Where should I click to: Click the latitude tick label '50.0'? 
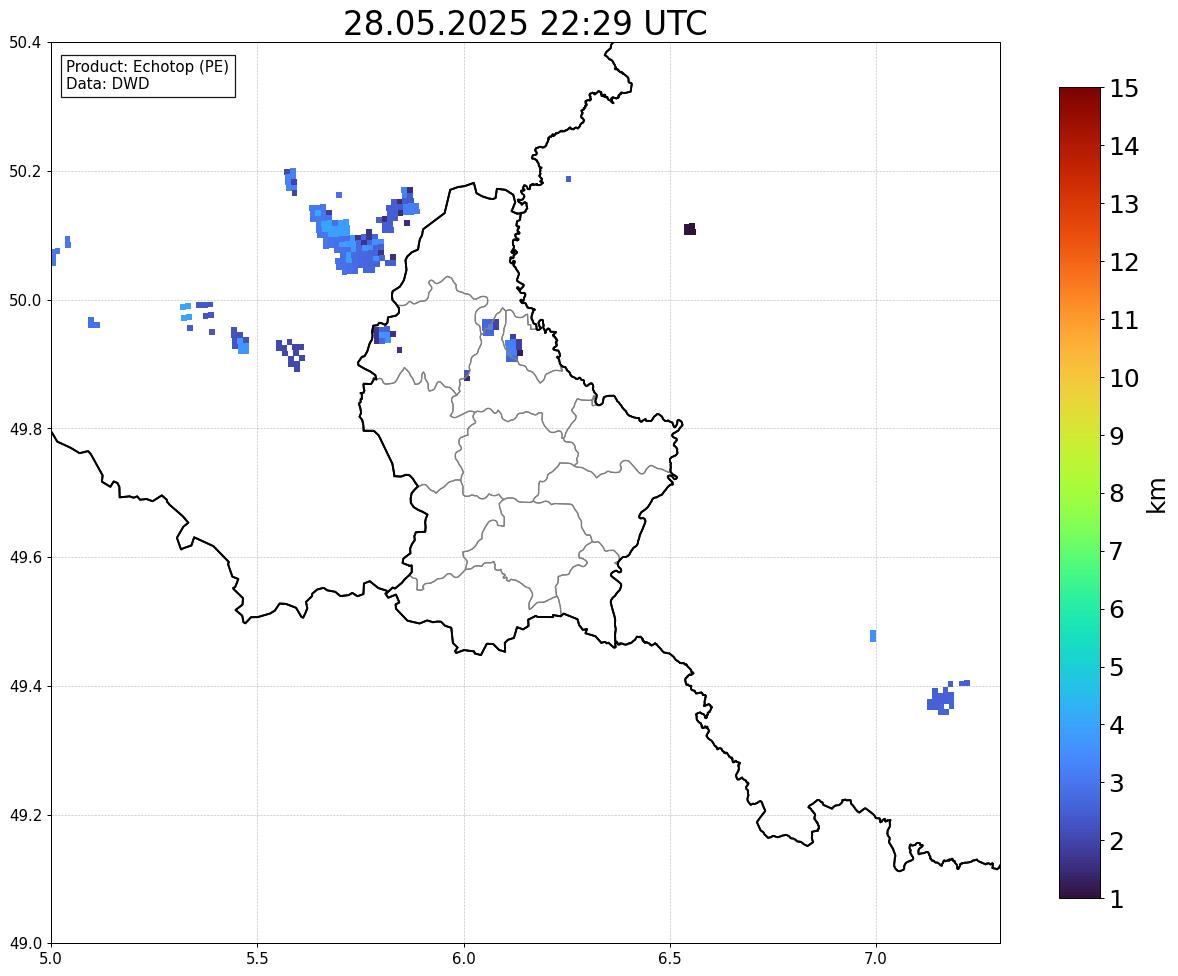pos(25,301)
